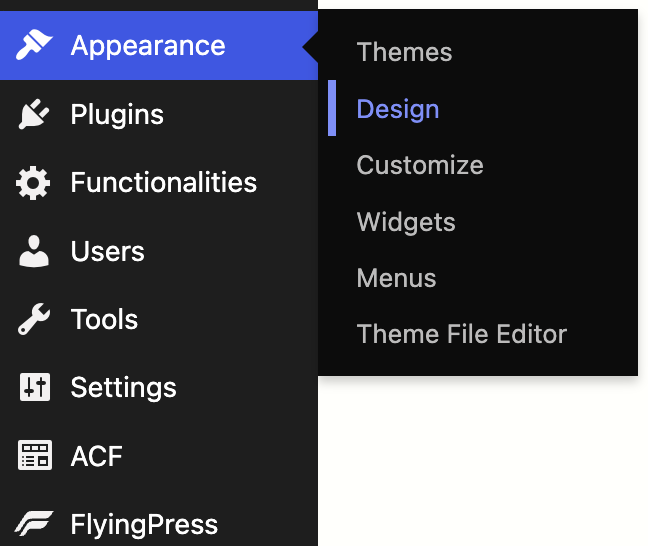Viewport: 648px width, 546px height.
Task: Go to Tools in the sidebar
Action: (x=104, y=320)
